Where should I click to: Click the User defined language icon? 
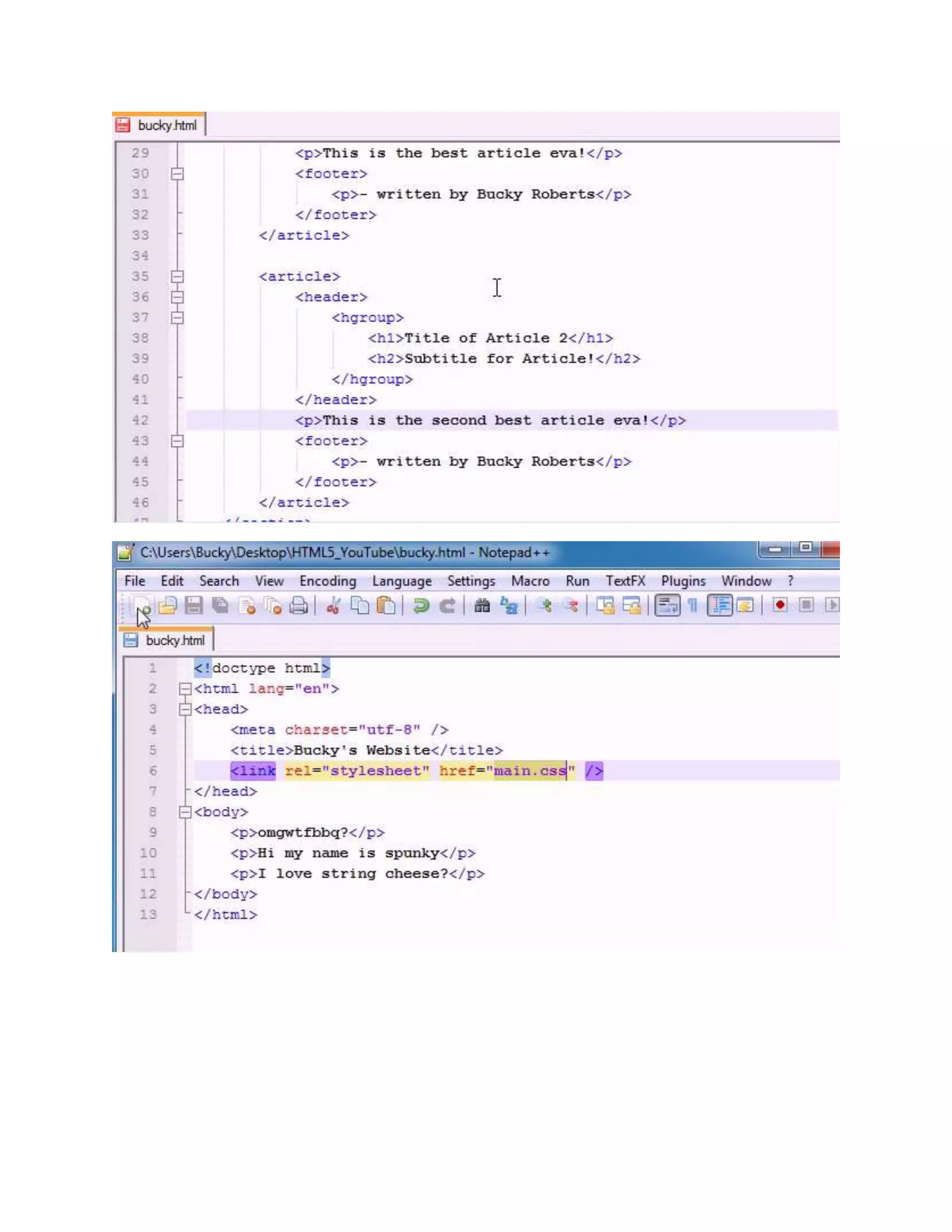746,606
